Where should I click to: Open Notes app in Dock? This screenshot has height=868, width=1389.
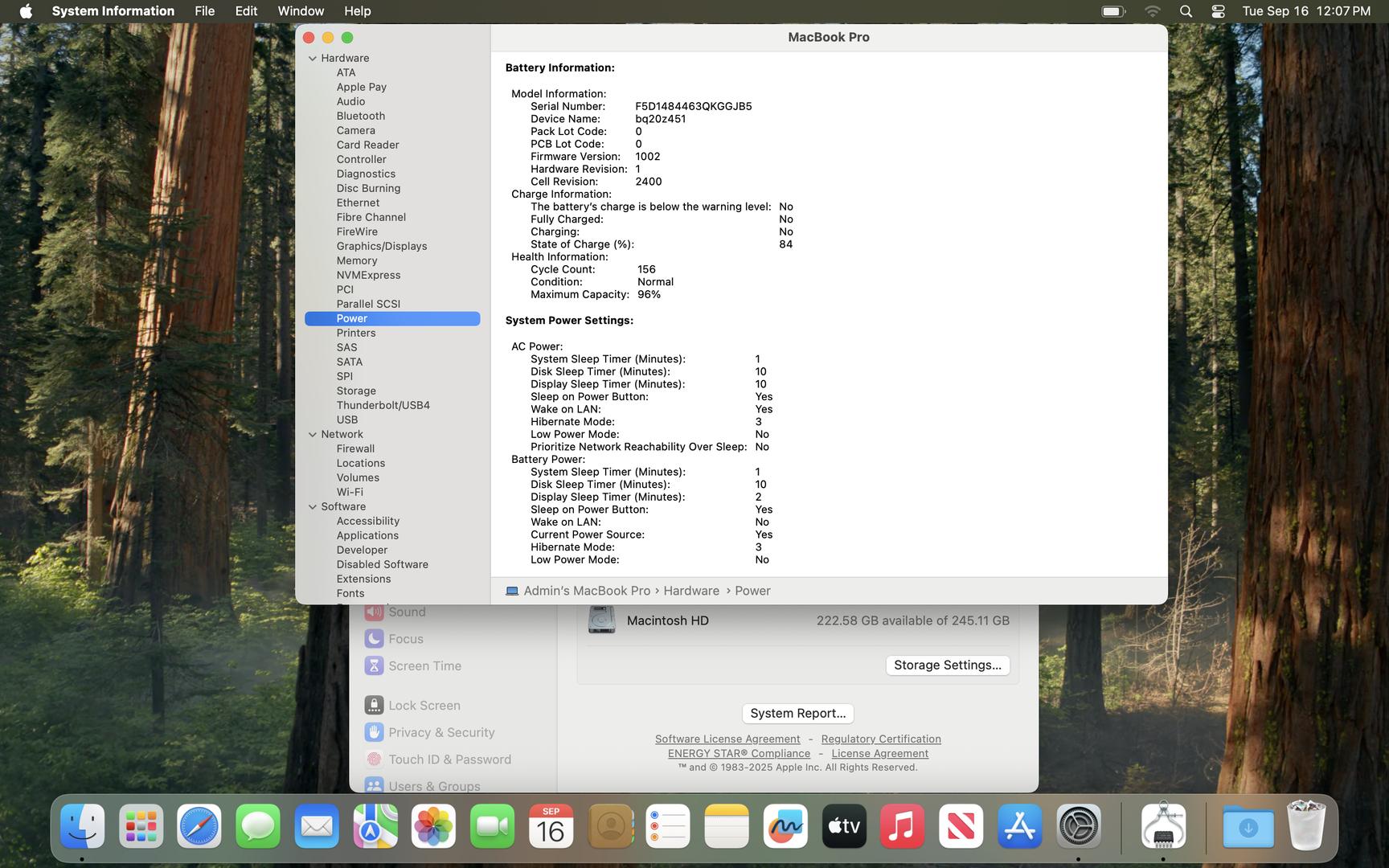(727, 826)
